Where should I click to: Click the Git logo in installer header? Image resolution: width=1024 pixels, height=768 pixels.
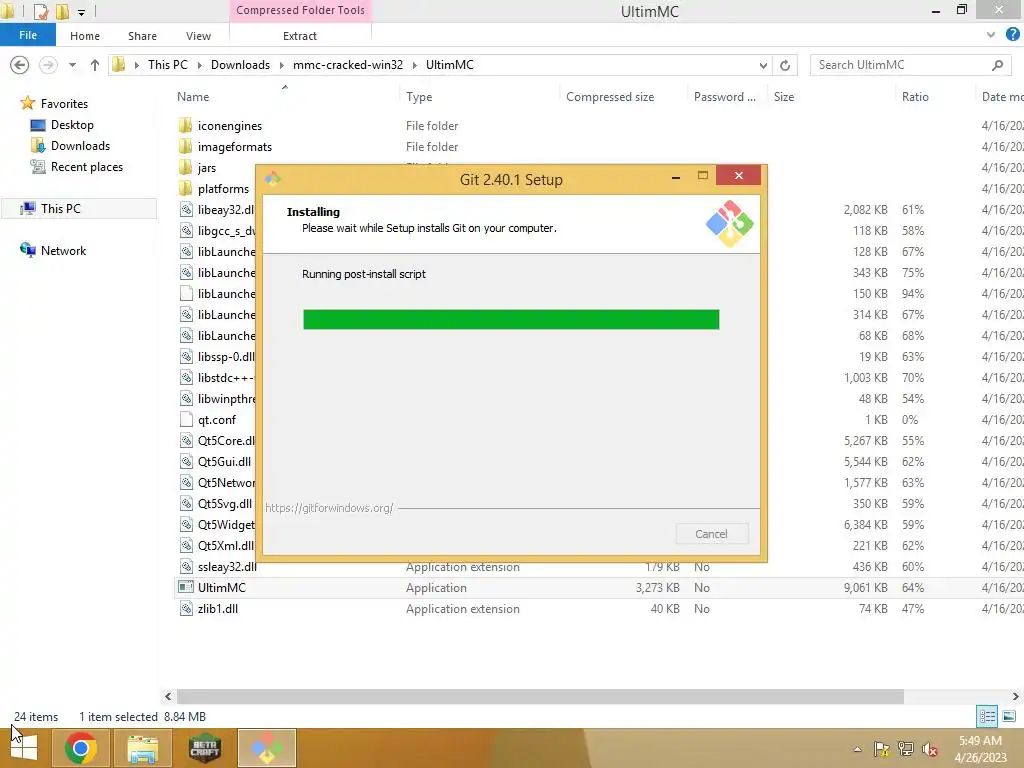729,223
